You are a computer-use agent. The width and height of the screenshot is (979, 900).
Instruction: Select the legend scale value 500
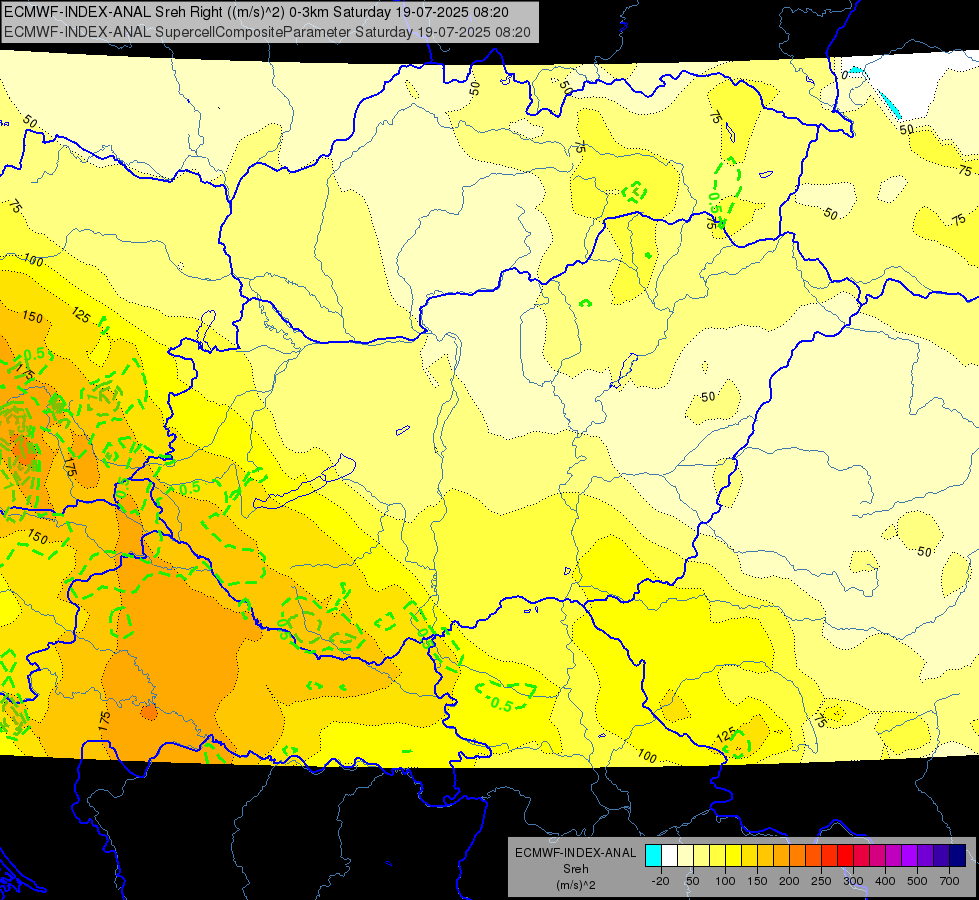tap(917, 881)
